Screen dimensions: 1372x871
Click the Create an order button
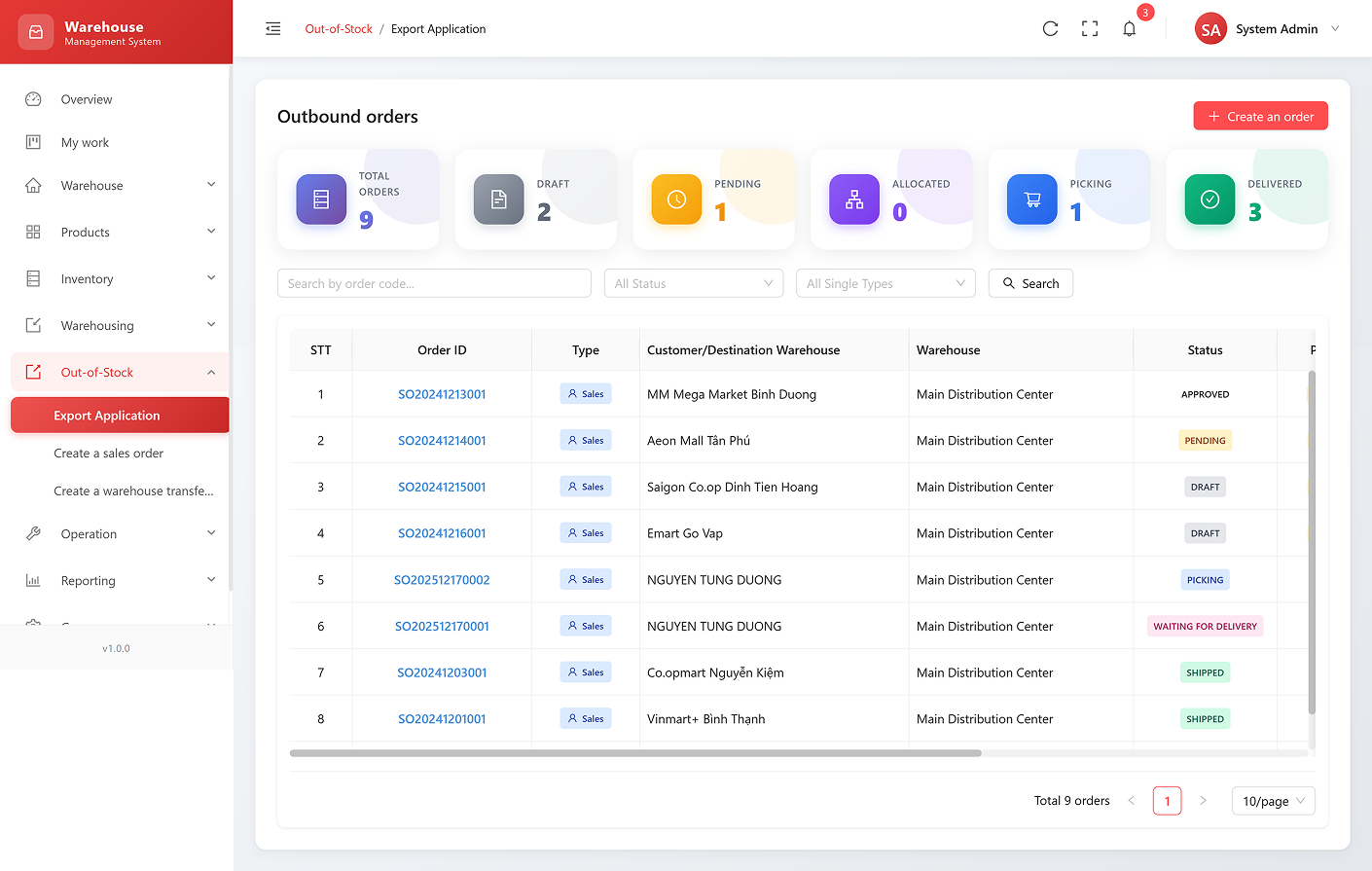click(1260, 117)
